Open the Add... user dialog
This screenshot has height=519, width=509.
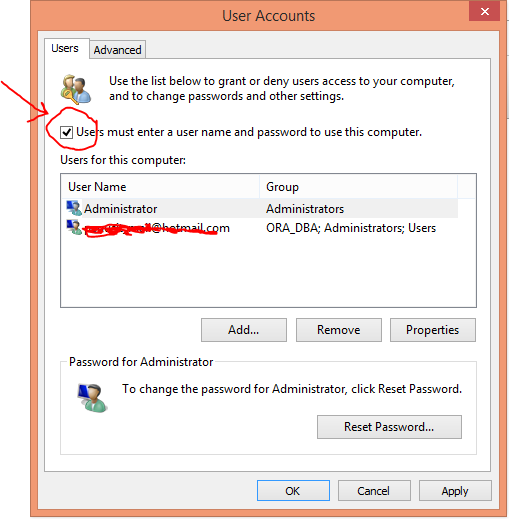point(244,330)
